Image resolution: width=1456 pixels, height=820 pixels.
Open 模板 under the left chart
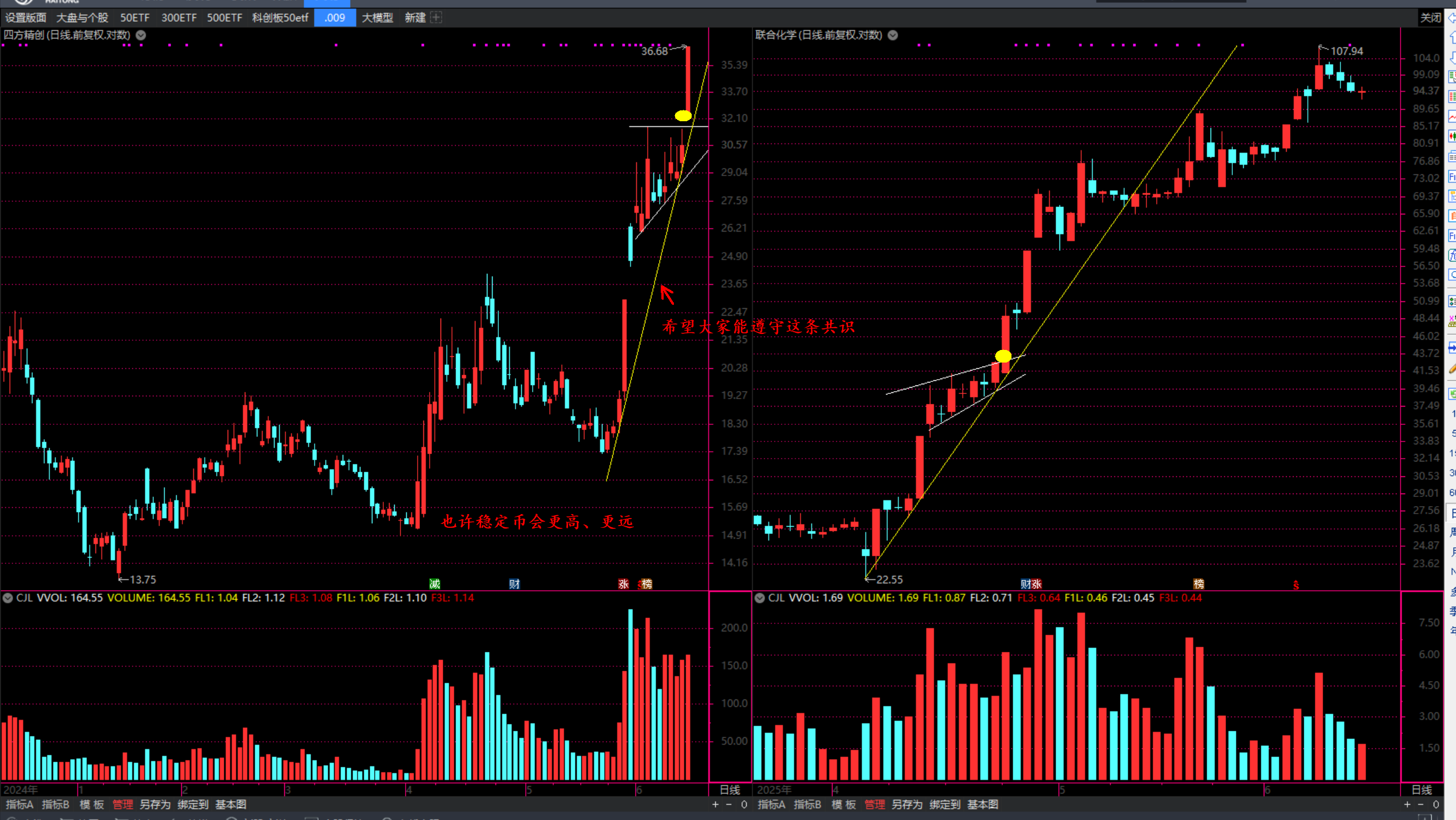click(92, 805)
